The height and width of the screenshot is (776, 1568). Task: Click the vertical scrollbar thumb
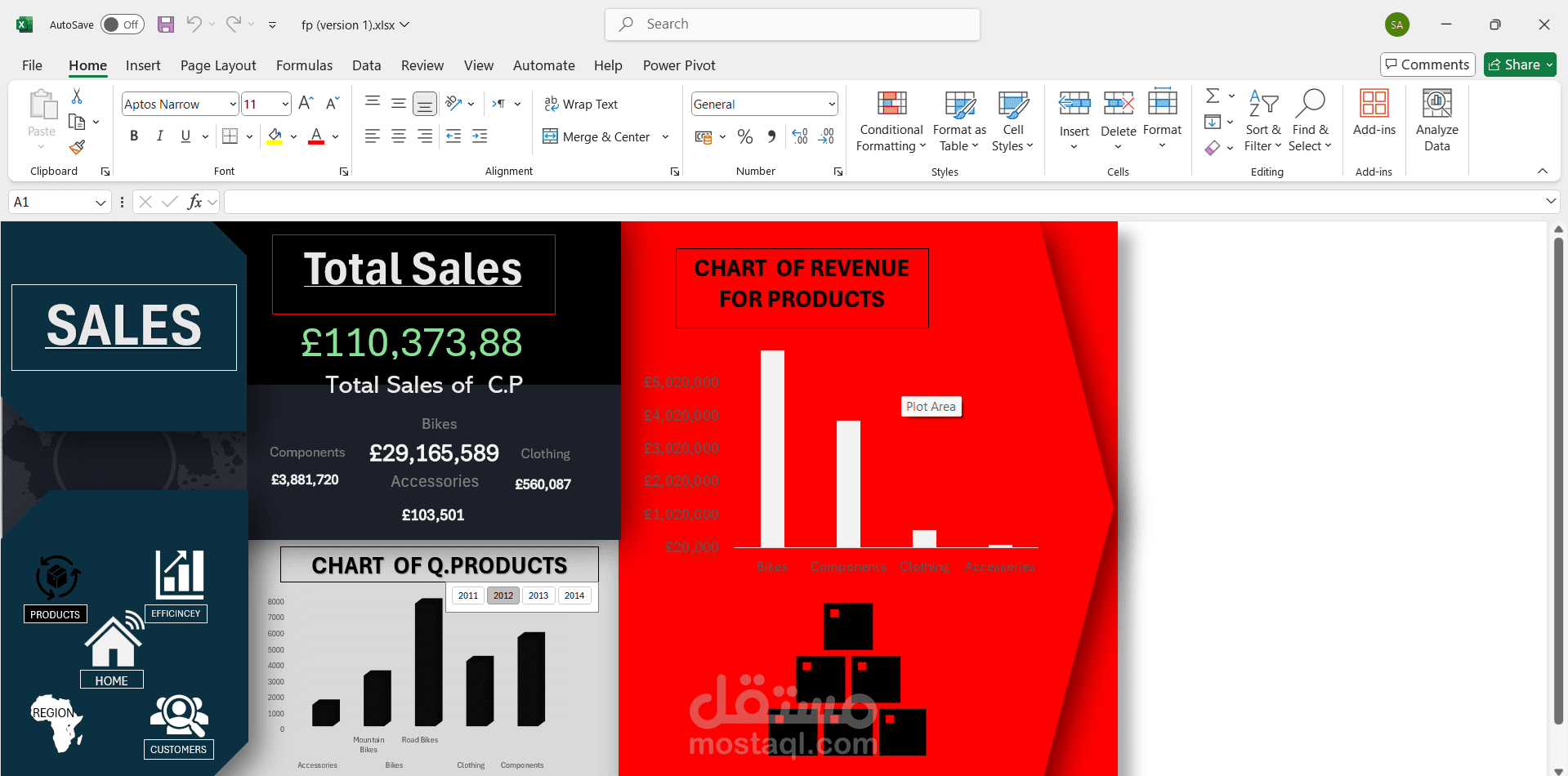(x=1558, y=482)
